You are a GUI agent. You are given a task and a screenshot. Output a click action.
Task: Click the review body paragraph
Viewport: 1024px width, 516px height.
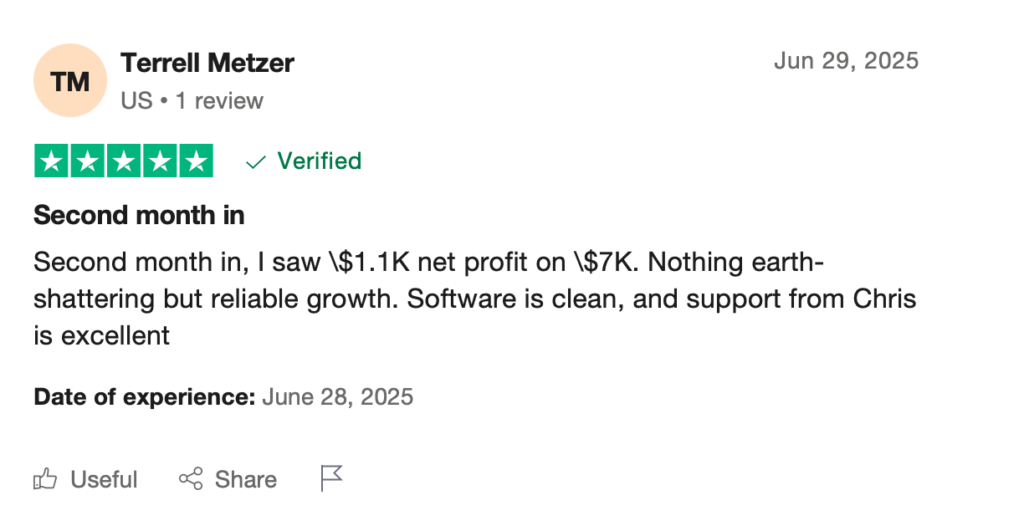click(475, 298)
